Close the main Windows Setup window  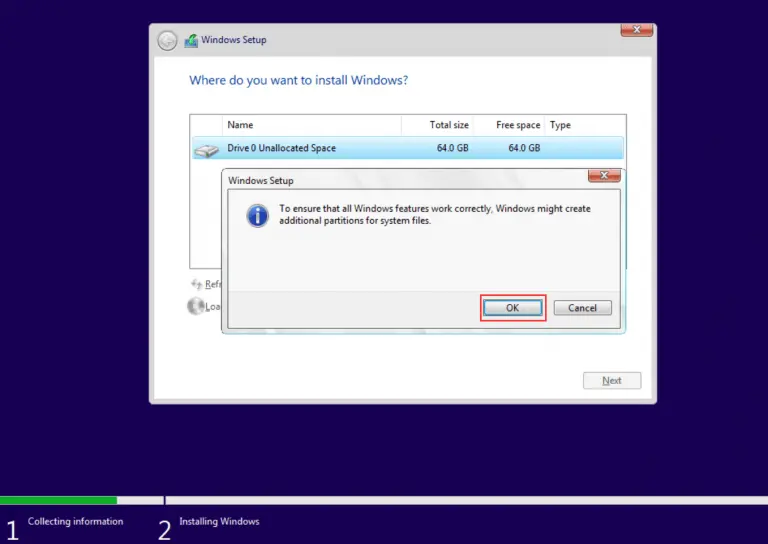click(637, 29)
